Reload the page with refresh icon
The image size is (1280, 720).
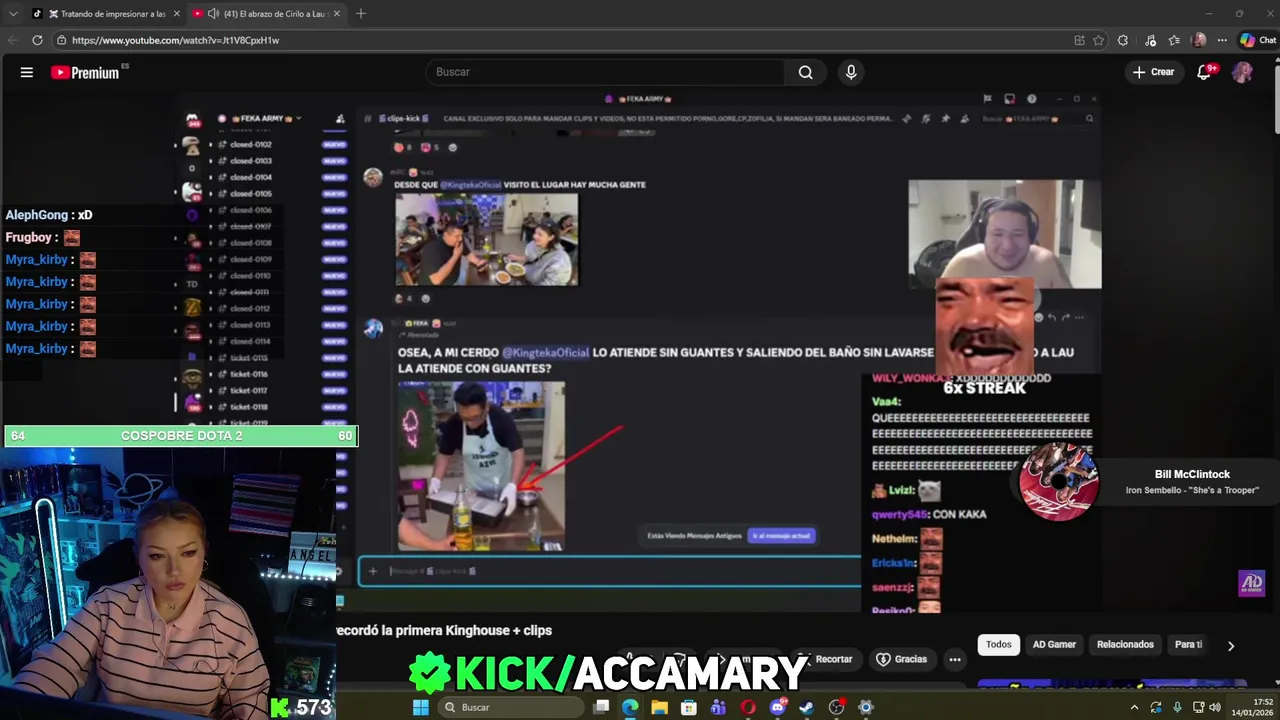coord(37,40)
